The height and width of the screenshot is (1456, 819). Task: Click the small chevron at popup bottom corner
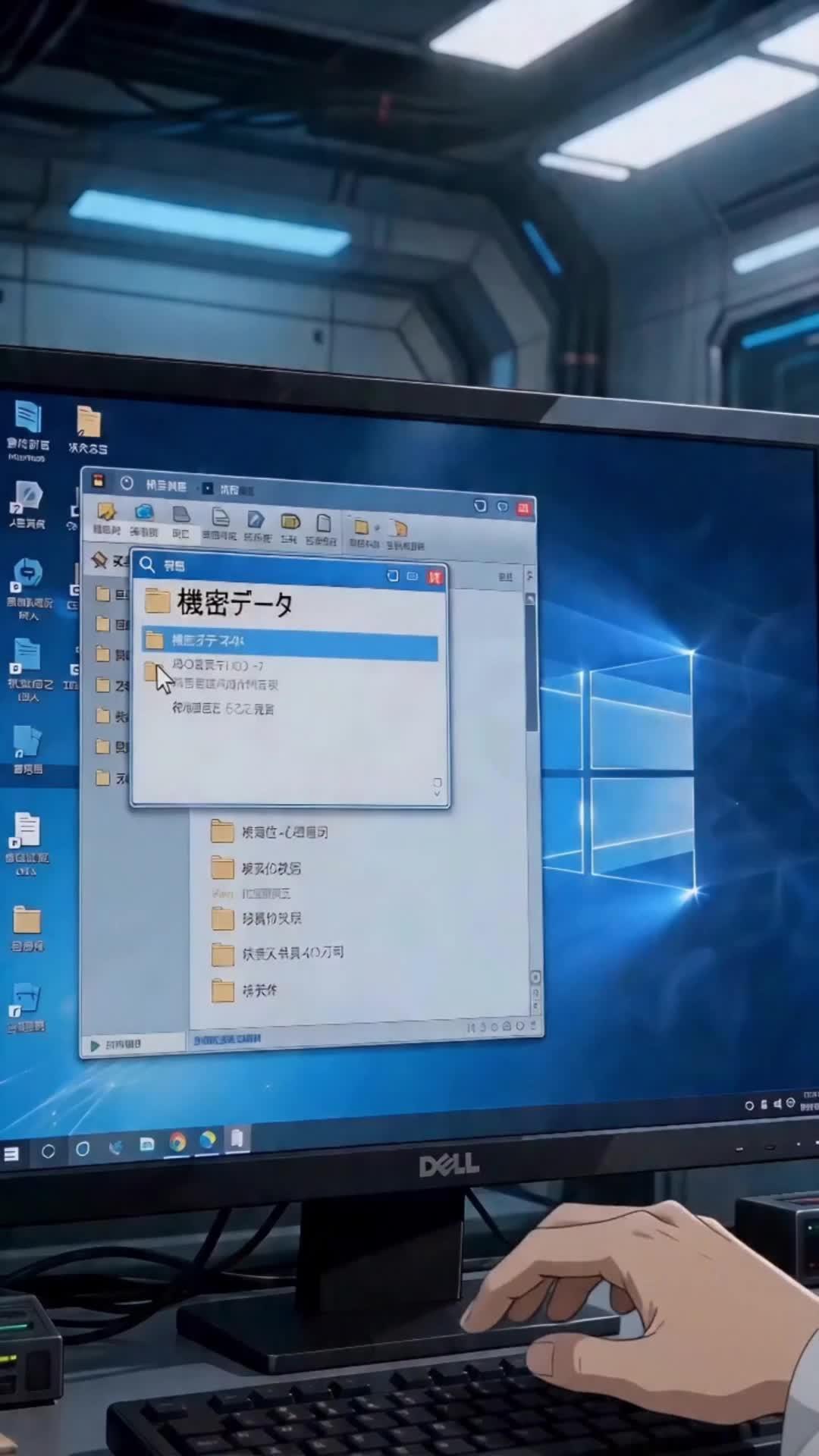(437, 793)
